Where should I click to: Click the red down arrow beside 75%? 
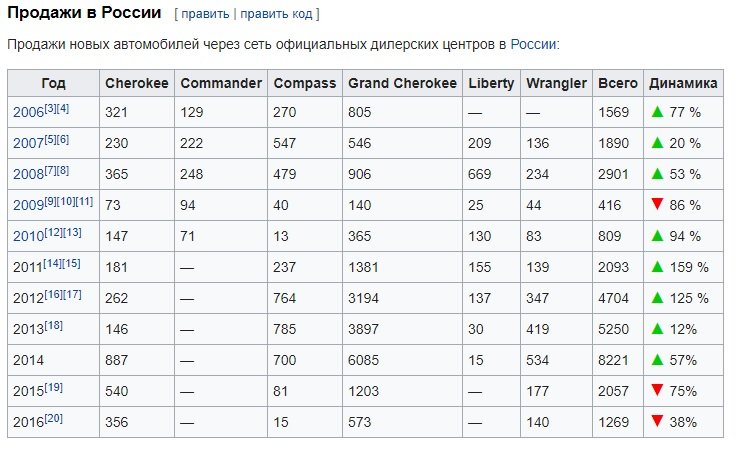pyautogui.click(x=657, y=391)
